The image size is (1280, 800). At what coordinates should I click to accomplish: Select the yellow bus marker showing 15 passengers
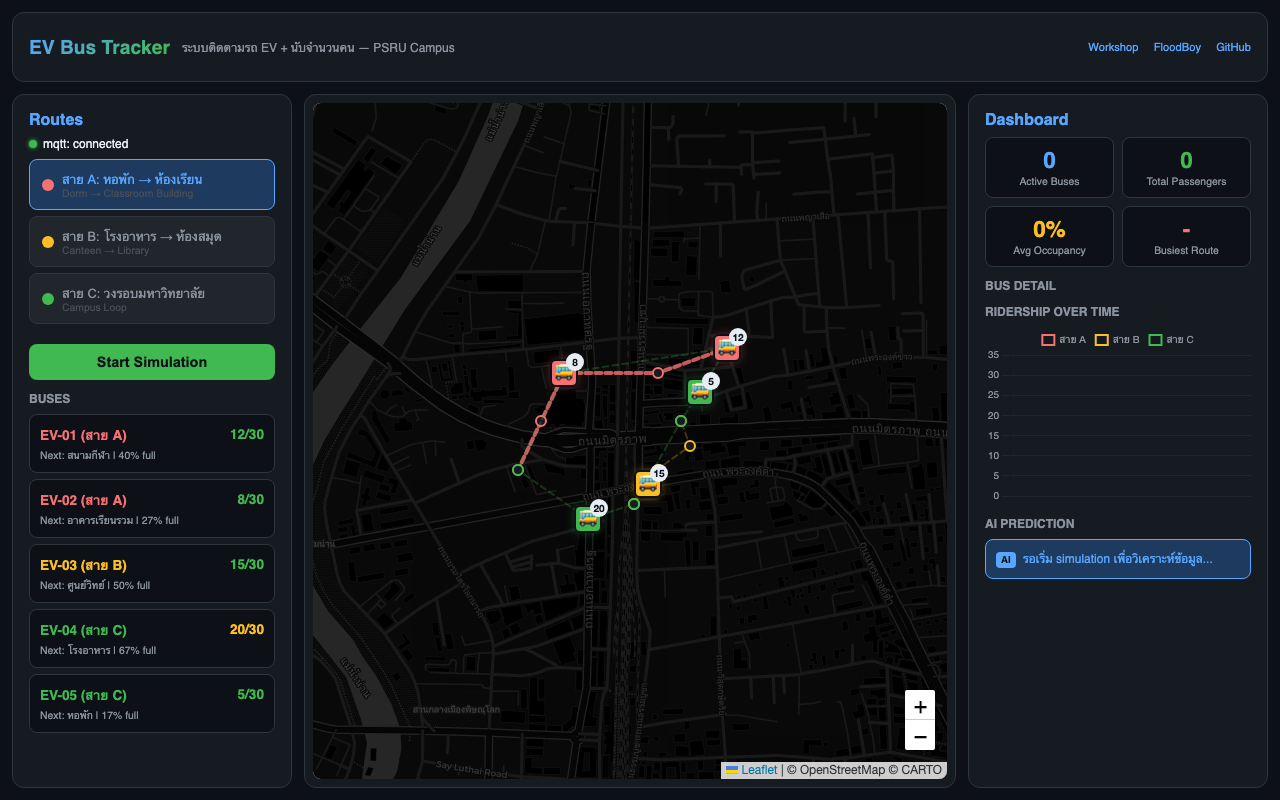647,484
